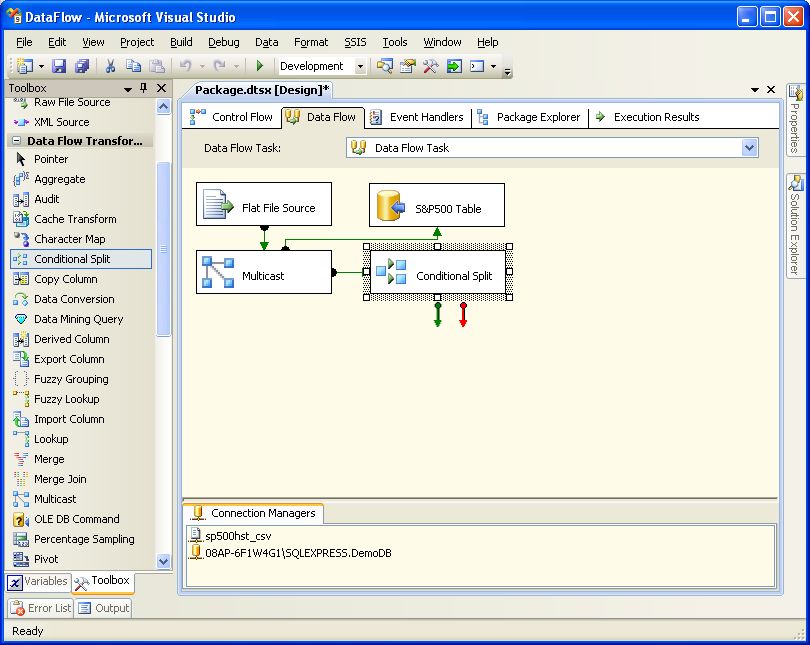Open Undo history dropdown arrow
810x645 pixels.
202,67
